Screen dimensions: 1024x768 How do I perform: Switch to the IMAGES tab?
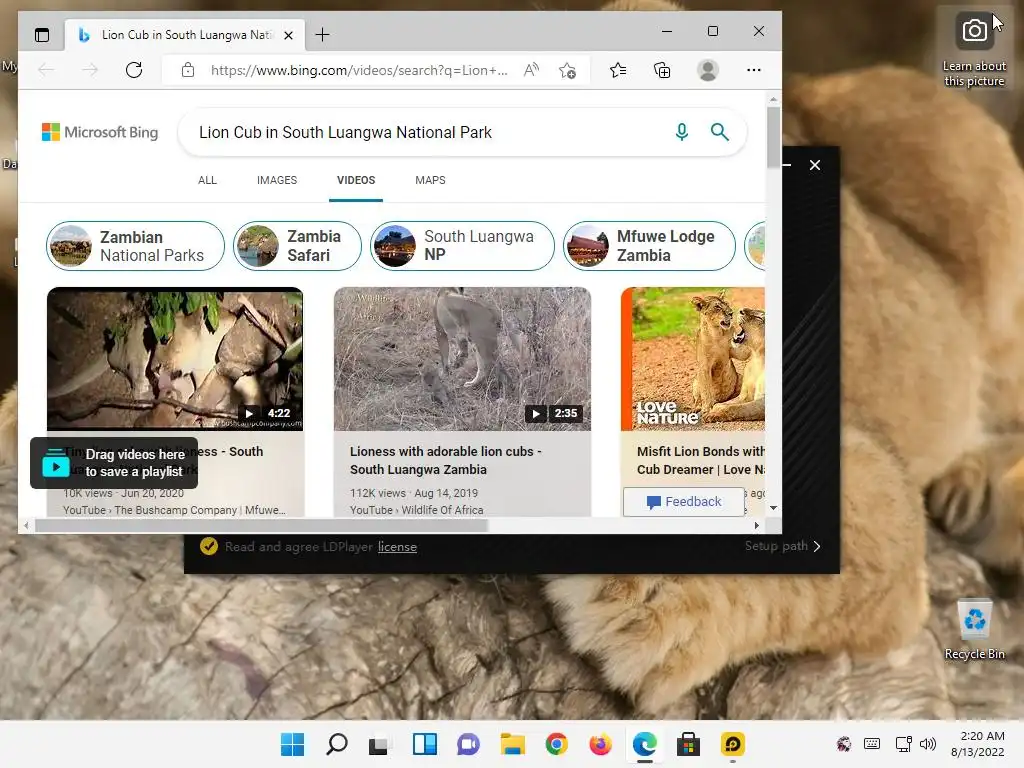point(277,180)
